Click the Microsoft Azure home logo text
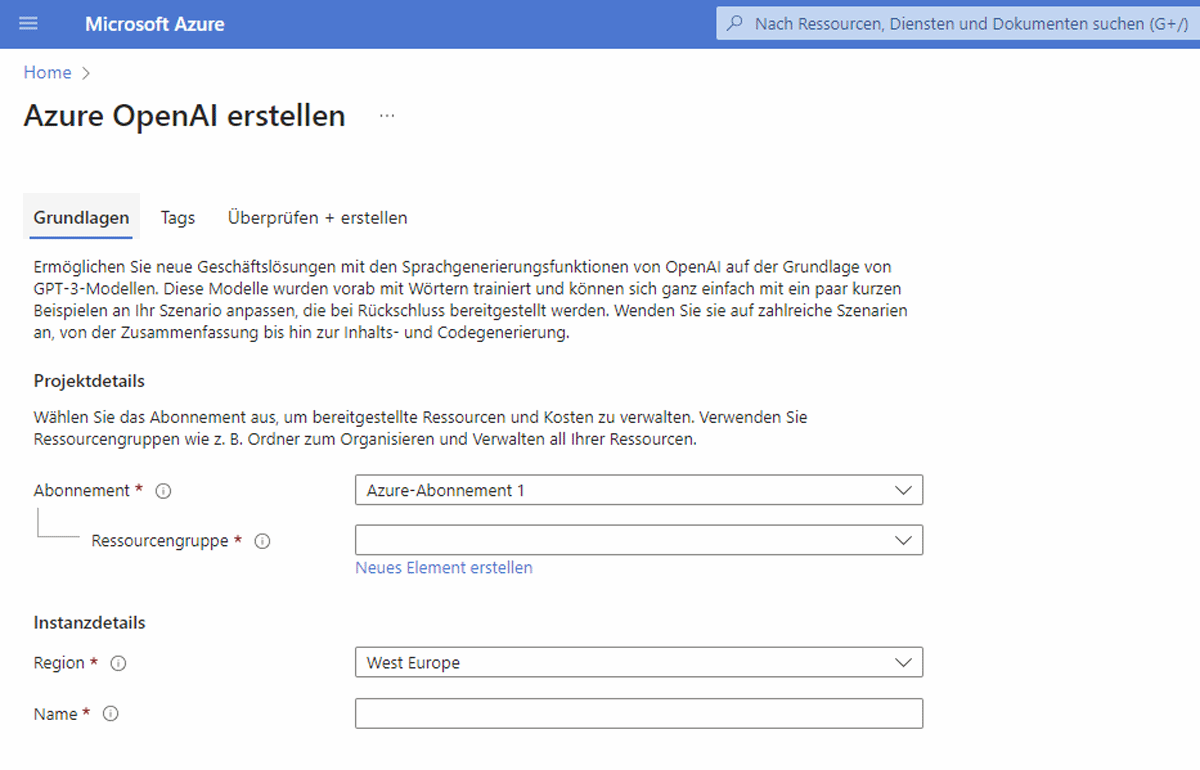 pos(154,24)
